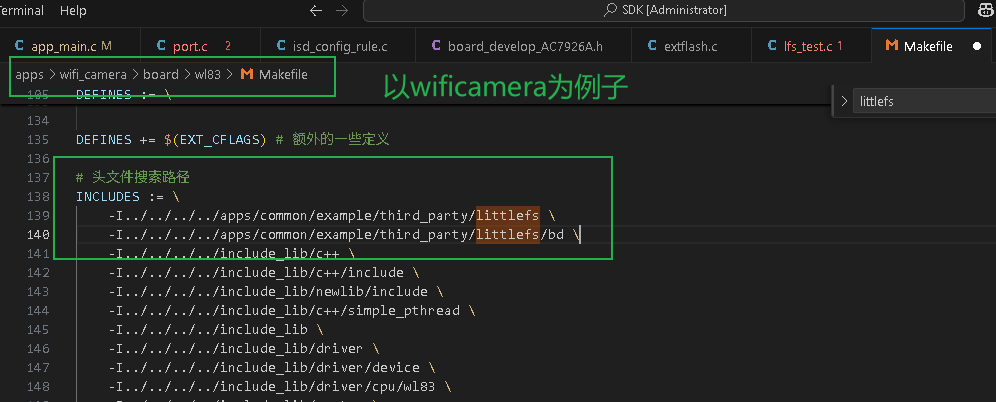
Task: Go back with the left arrow
Action: click(x=316, y=10)
